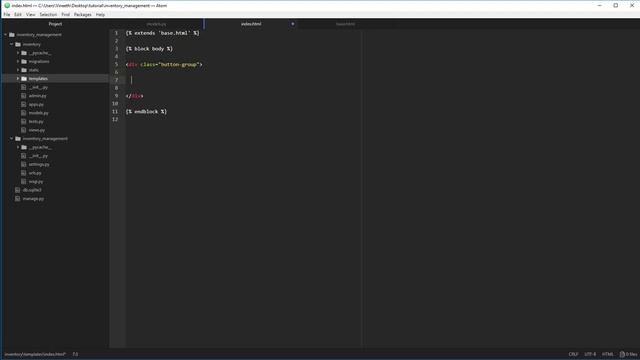Switch to the models.py tab

pos(156,24)
